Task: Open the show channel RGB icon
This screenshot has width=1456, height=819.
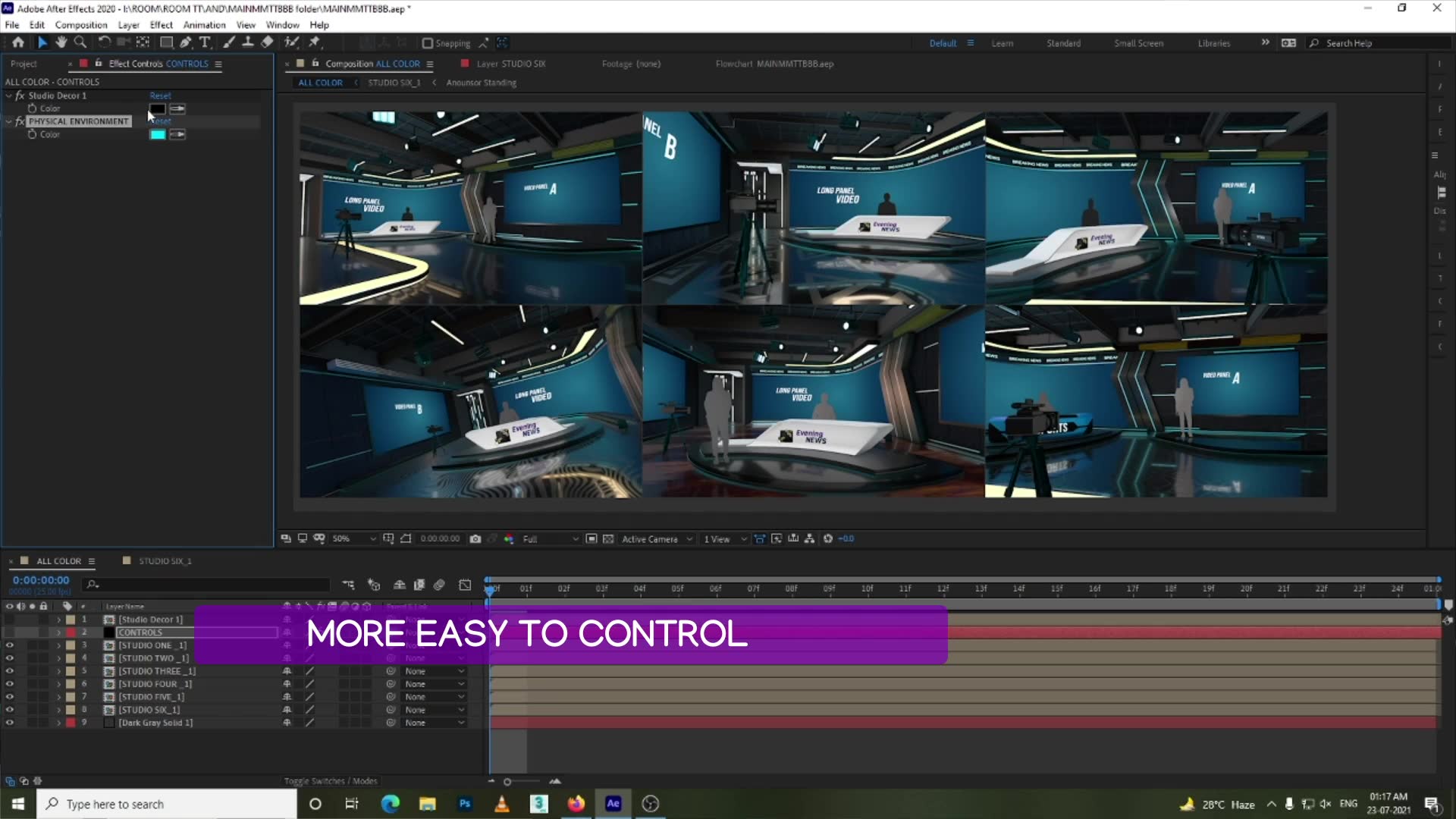Action: click(x=509, y=539)
